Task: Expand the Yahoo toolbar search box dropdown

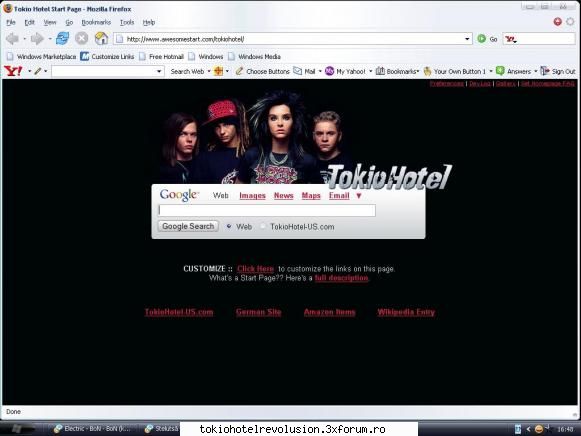Action: tap(159, 71)
